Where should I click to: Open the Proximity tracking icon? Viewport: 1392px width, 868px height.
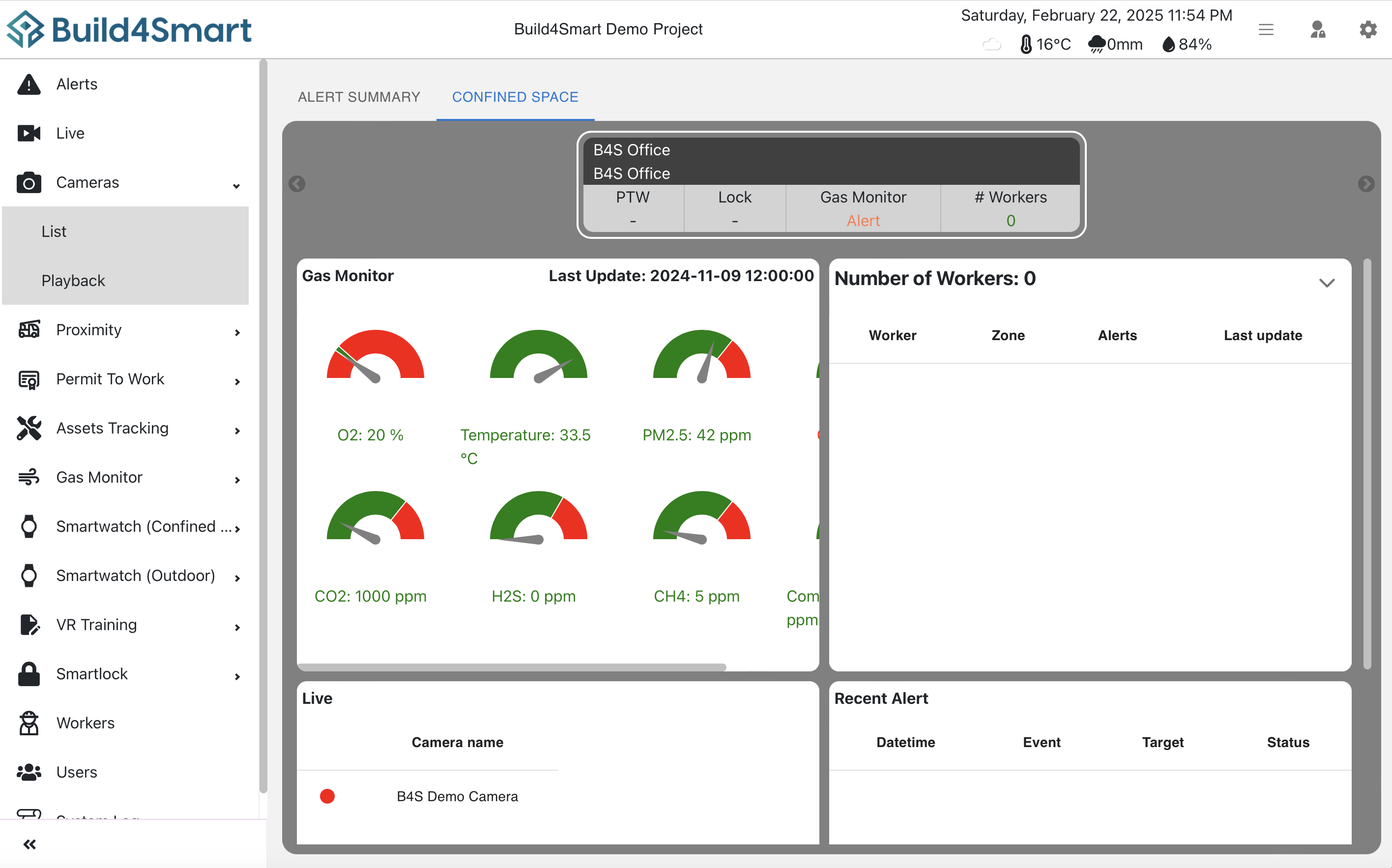point(28,329)
